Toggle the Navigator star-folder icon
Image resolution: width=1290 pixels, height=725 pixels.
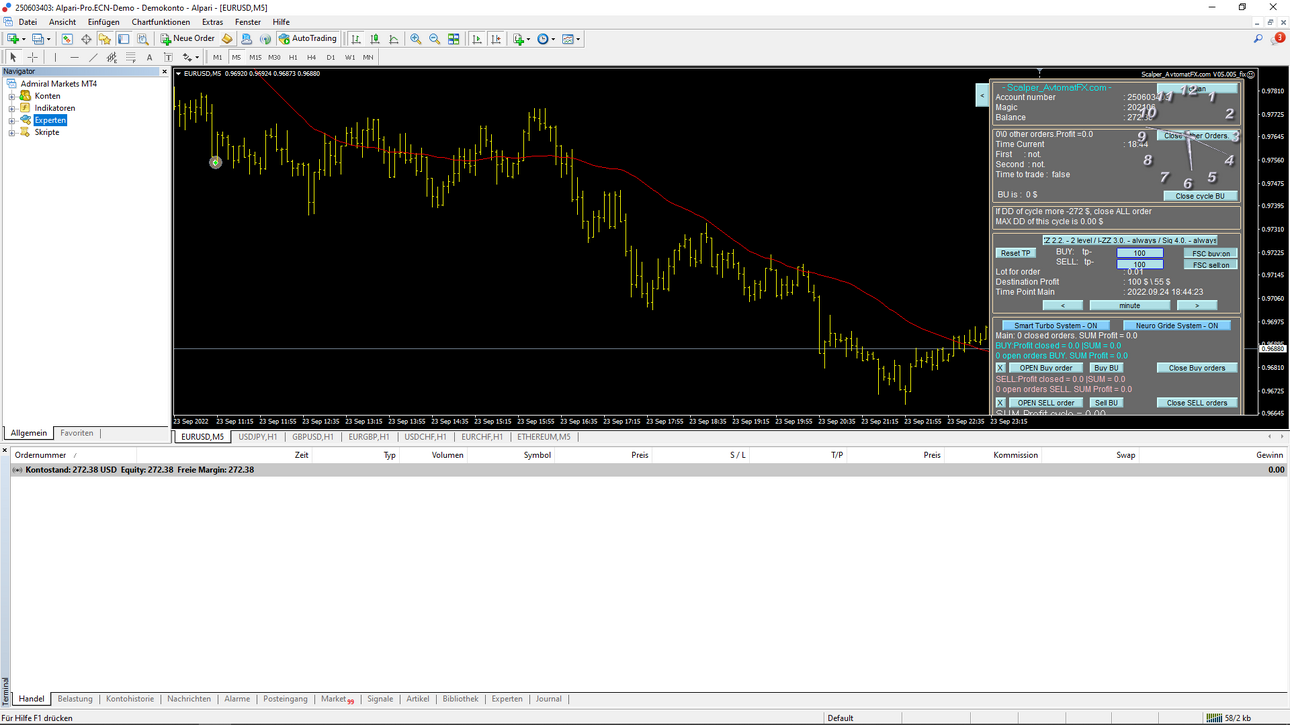(105, 39)
